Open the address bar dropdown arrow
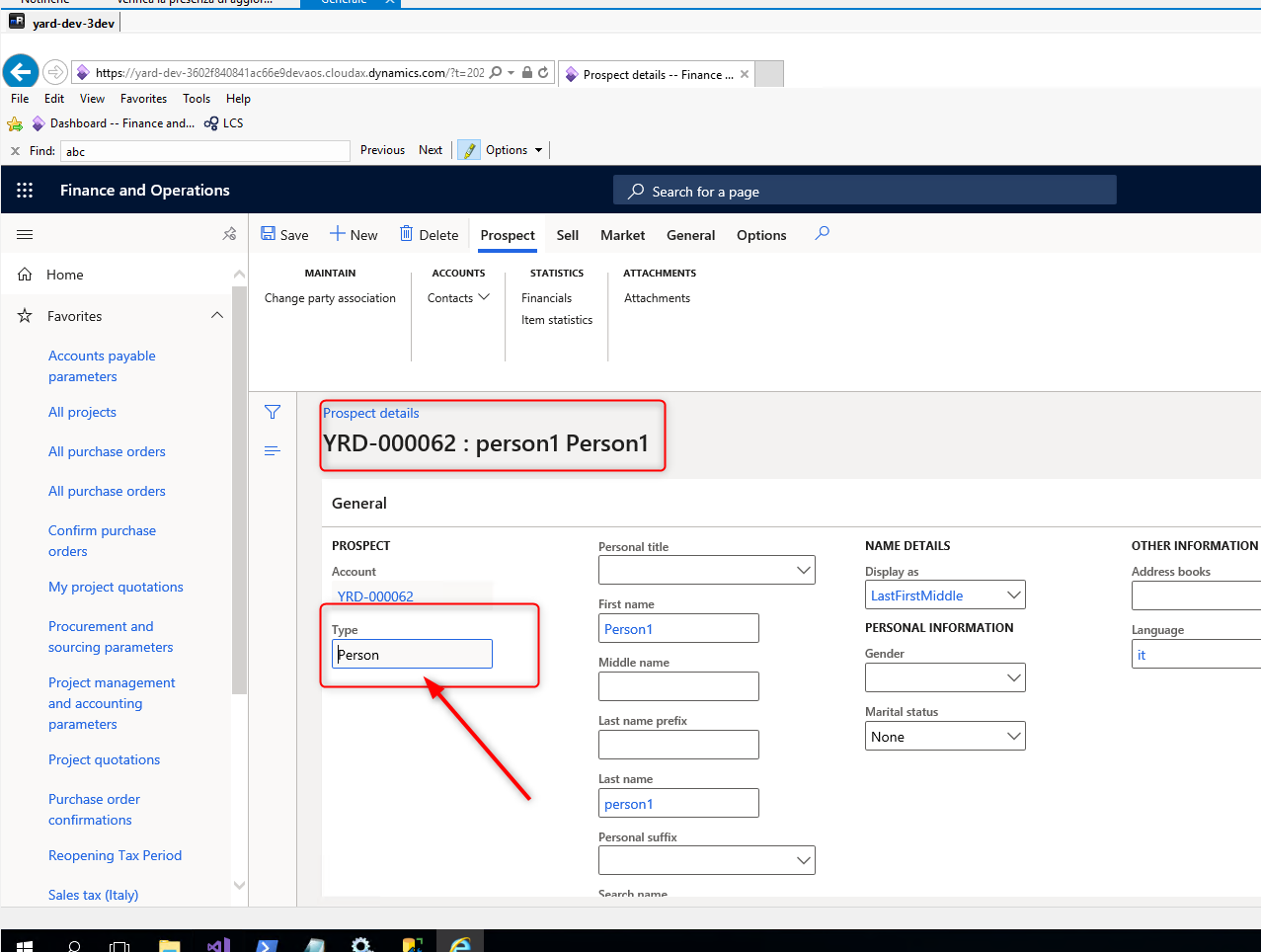1261x952 pixels. pyautogui.click(x=511, y=72)
